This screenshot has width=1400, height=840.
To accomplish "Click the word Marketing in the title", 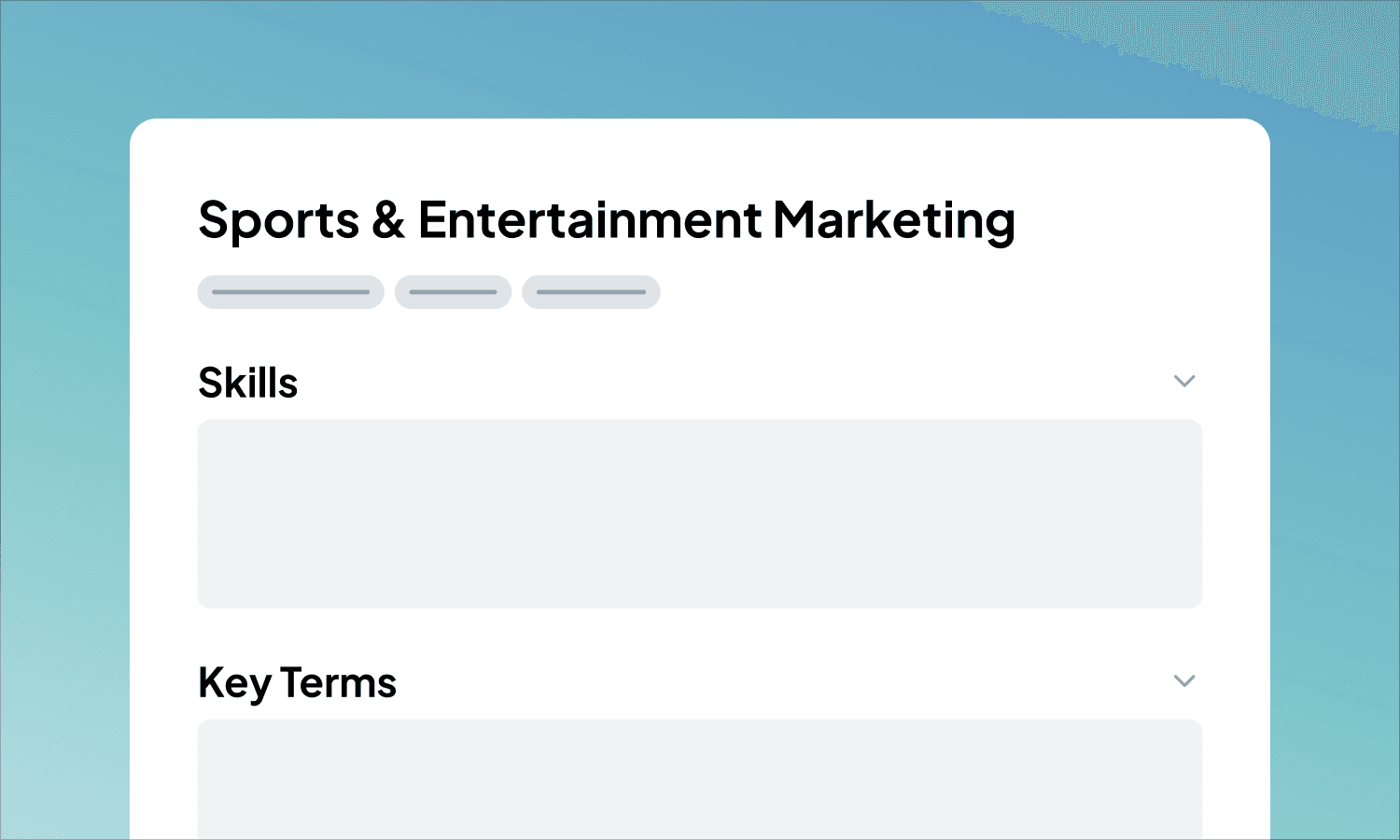I will point(893,220).
